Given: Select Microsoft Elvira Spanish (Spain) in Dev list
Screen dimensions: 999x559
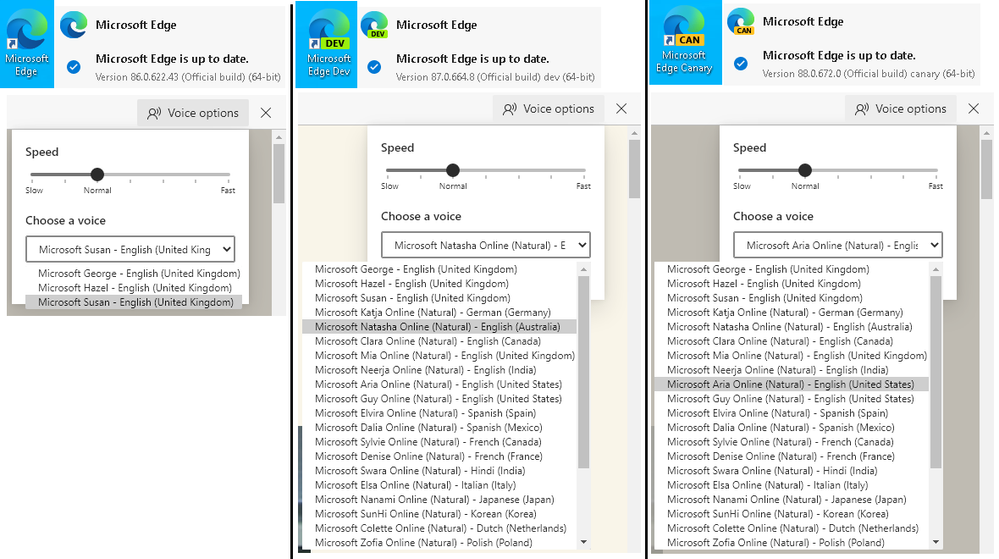Looking at the screenshot, I should (440, 413).
